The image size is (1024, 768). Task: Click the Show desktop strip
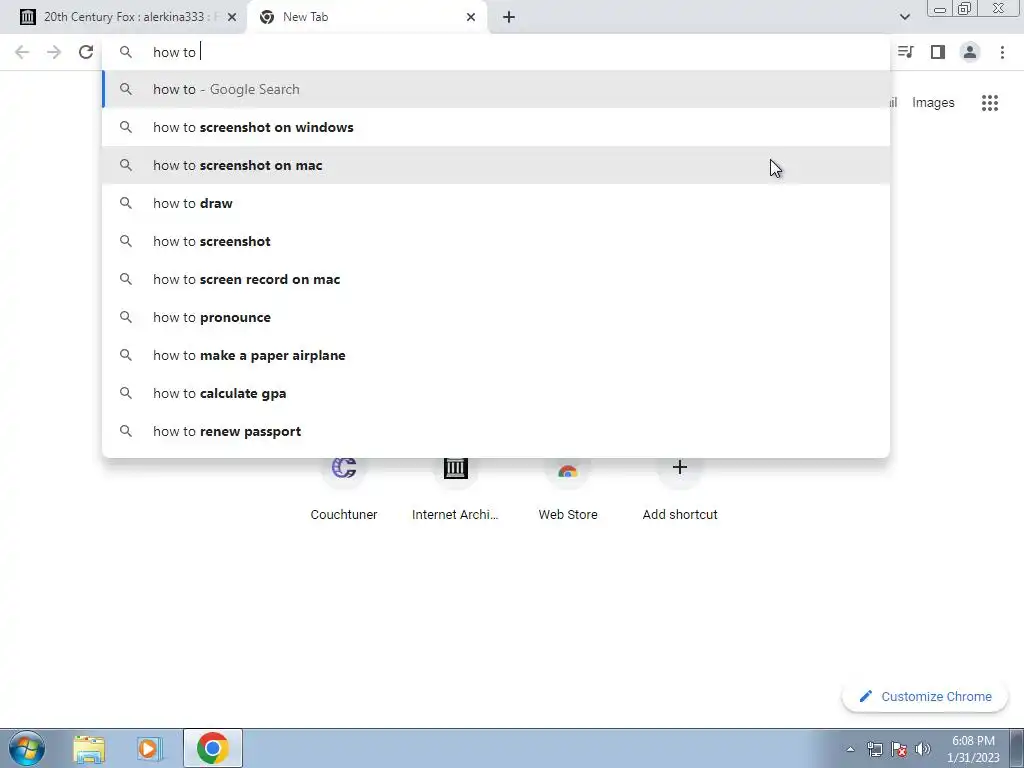1017,748
